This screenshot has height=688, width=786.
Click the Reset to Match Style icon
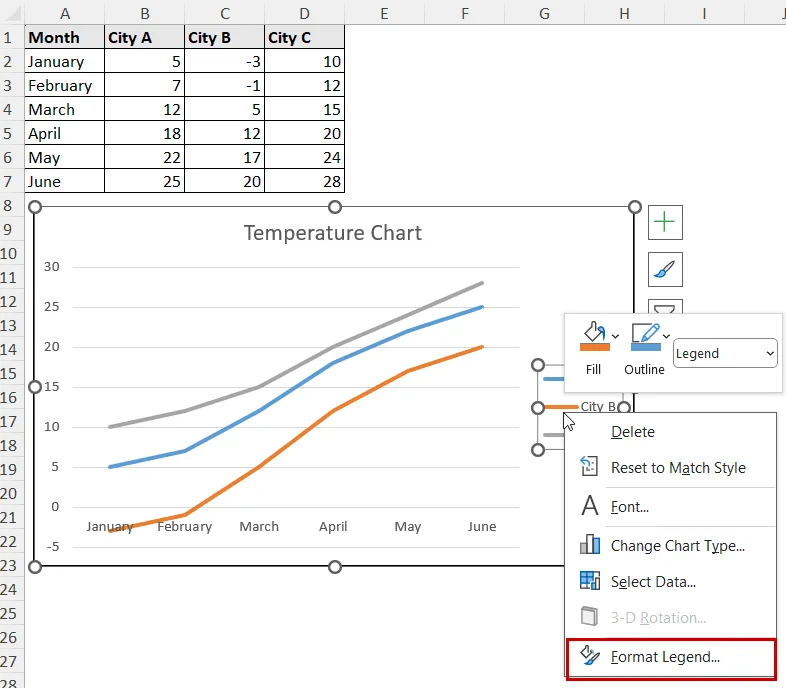pos(589,466)
